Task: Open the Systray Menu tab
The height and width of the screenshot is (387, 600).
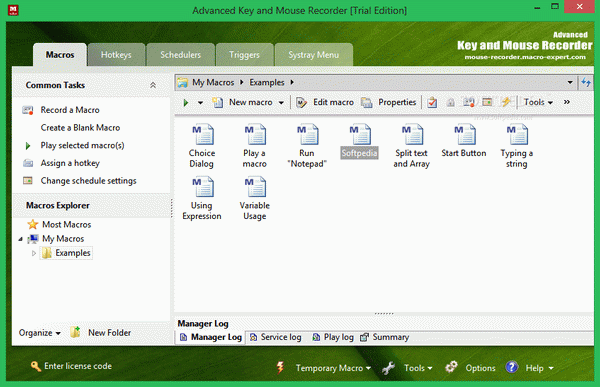Action: [313, 55]
